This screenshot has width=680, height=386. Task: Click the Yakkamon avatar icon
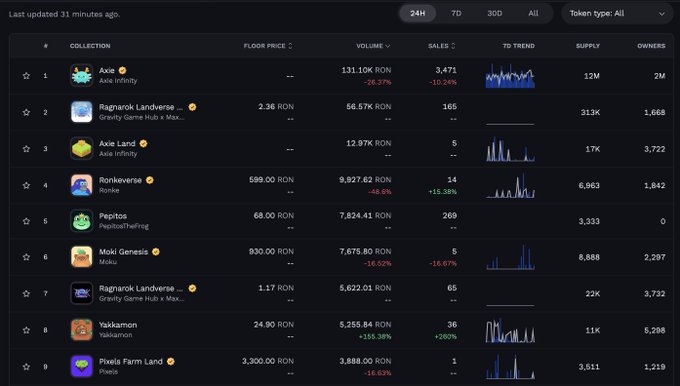click(x=82, y=330)
